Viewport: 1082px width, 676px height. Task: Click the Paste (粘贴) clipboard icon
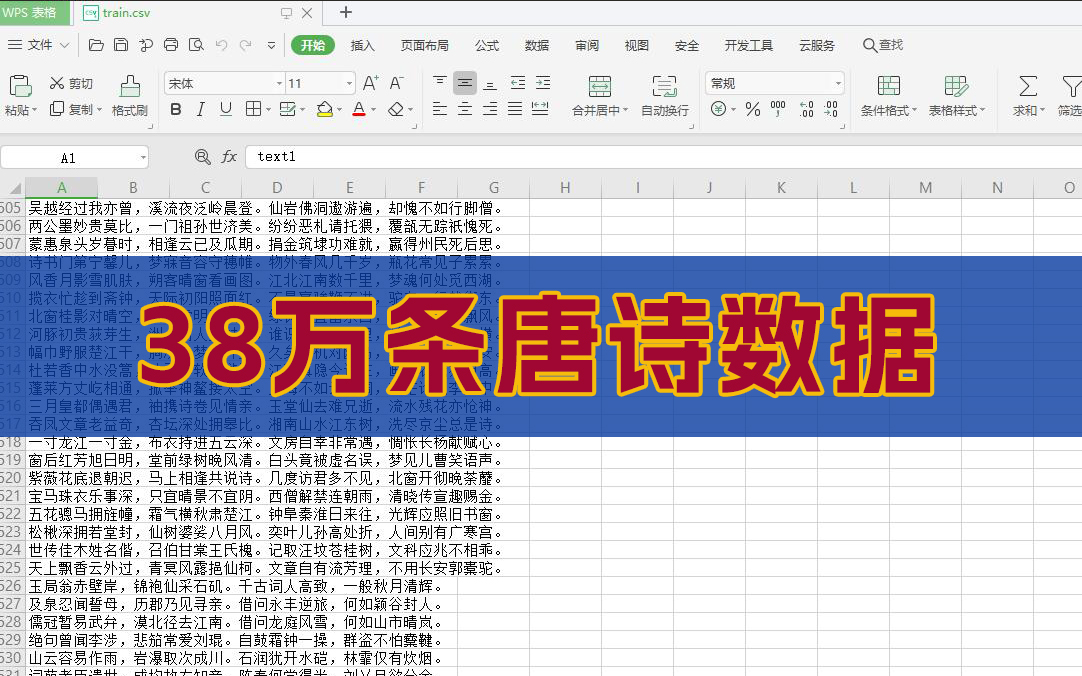[x=20, y=86]
